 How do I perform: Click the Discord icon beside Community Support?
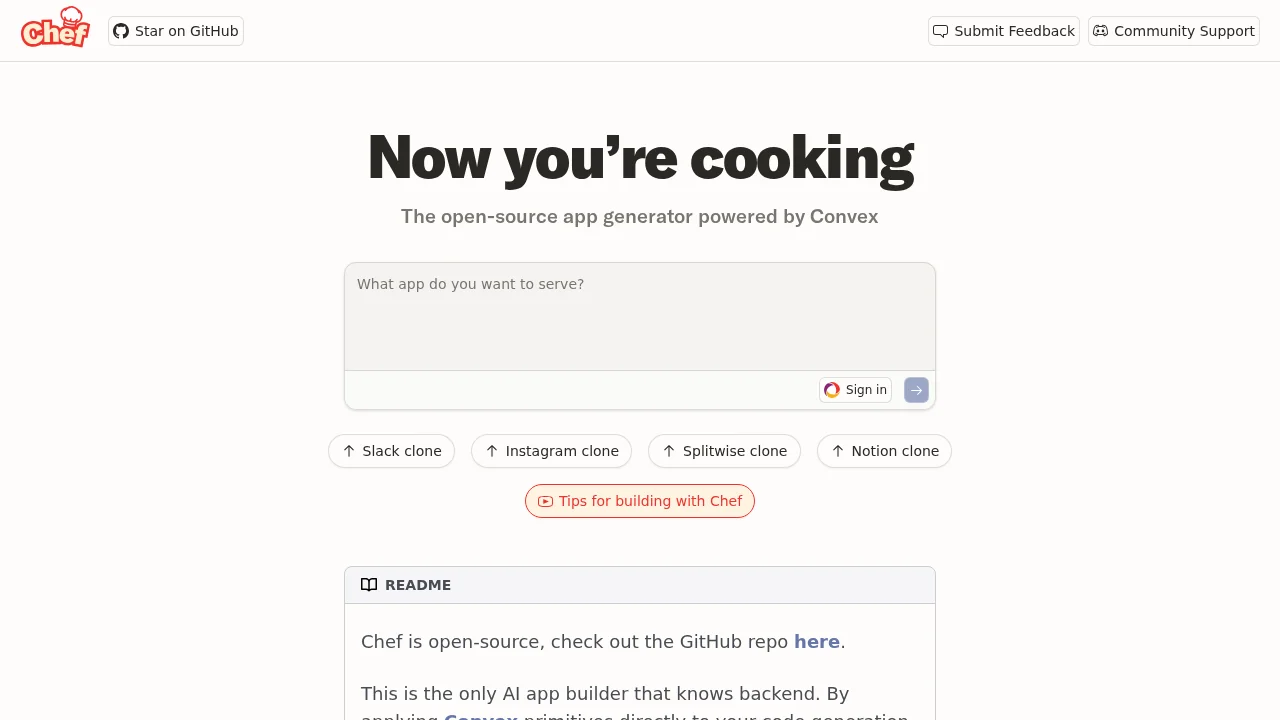(x=1100, y=31)
